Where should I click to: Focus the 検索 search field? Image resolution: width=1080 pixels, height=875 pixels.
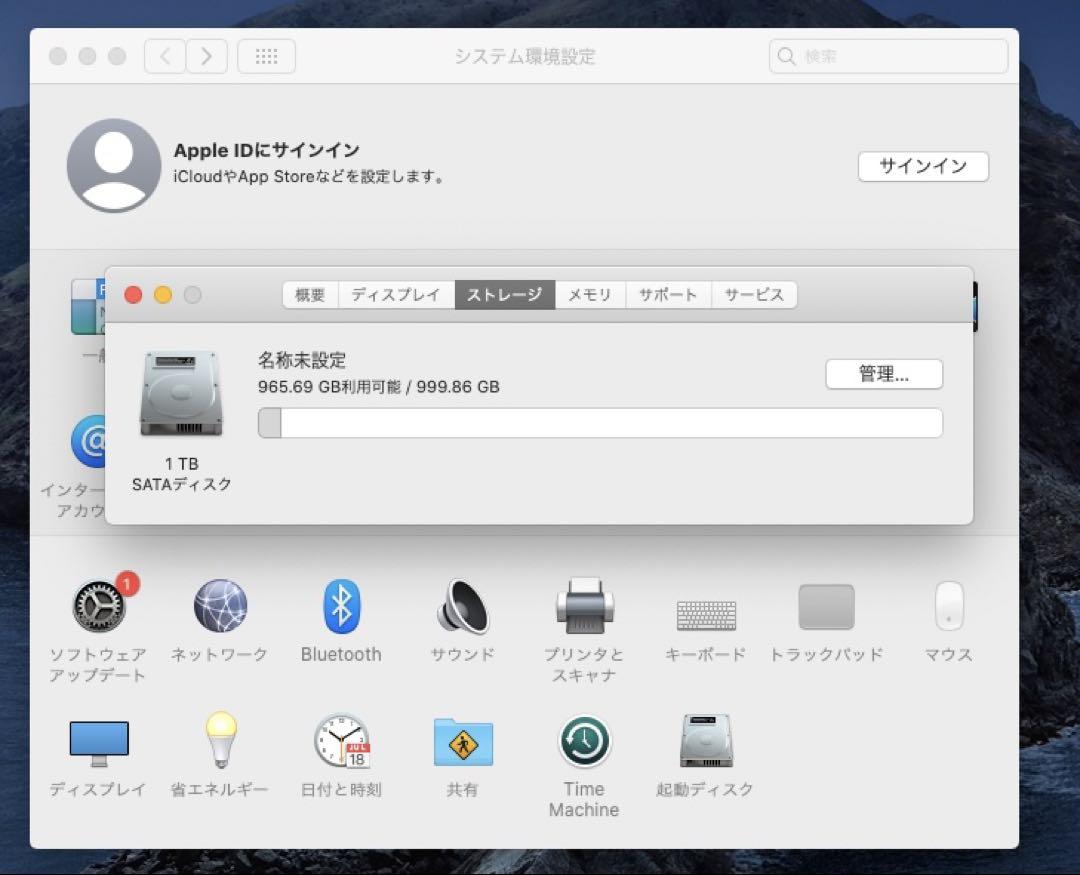tap(889, 56)
